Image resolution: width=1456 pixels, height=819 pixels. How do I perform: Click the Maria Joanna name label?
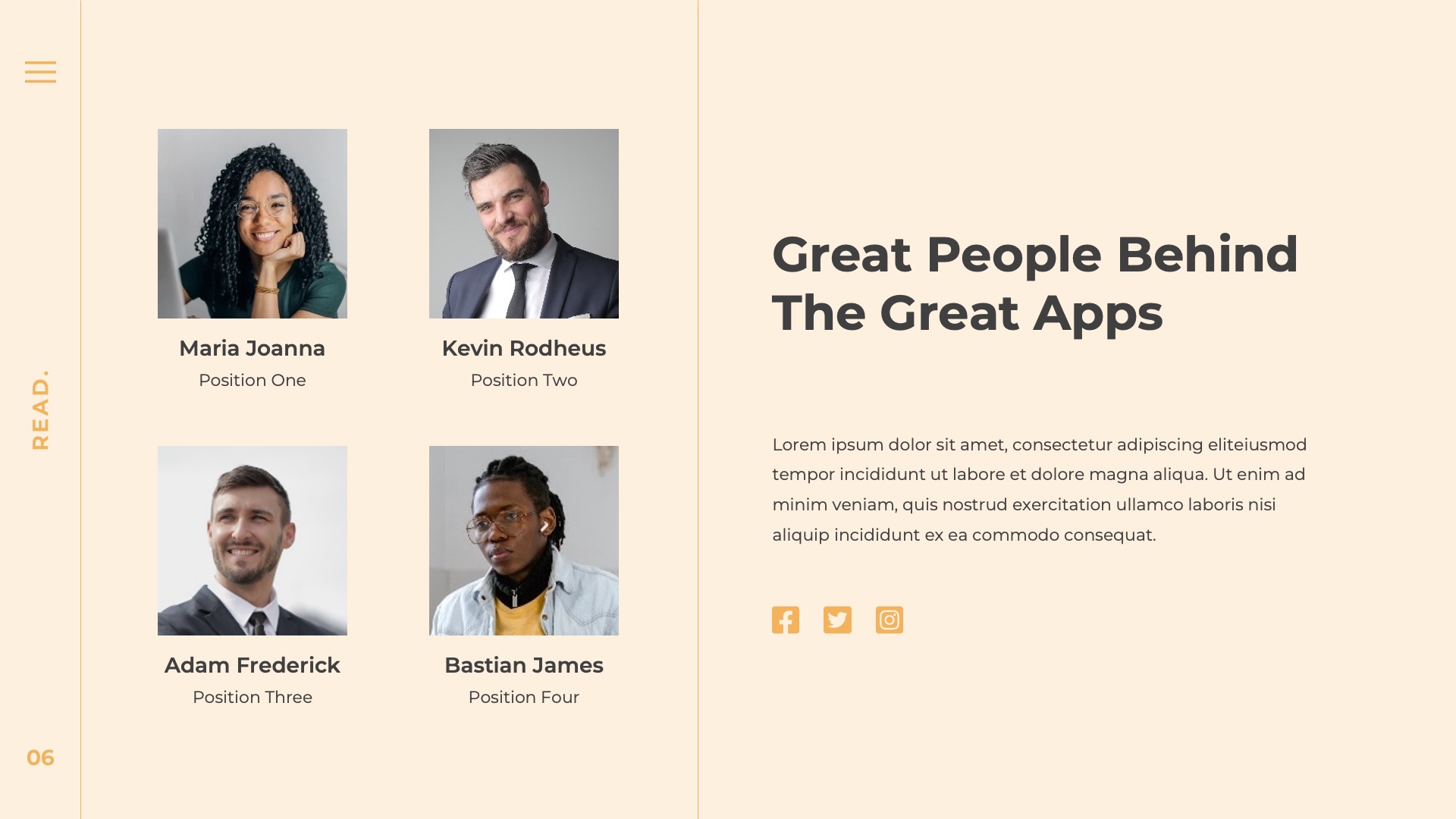click(x=253, y=349)
